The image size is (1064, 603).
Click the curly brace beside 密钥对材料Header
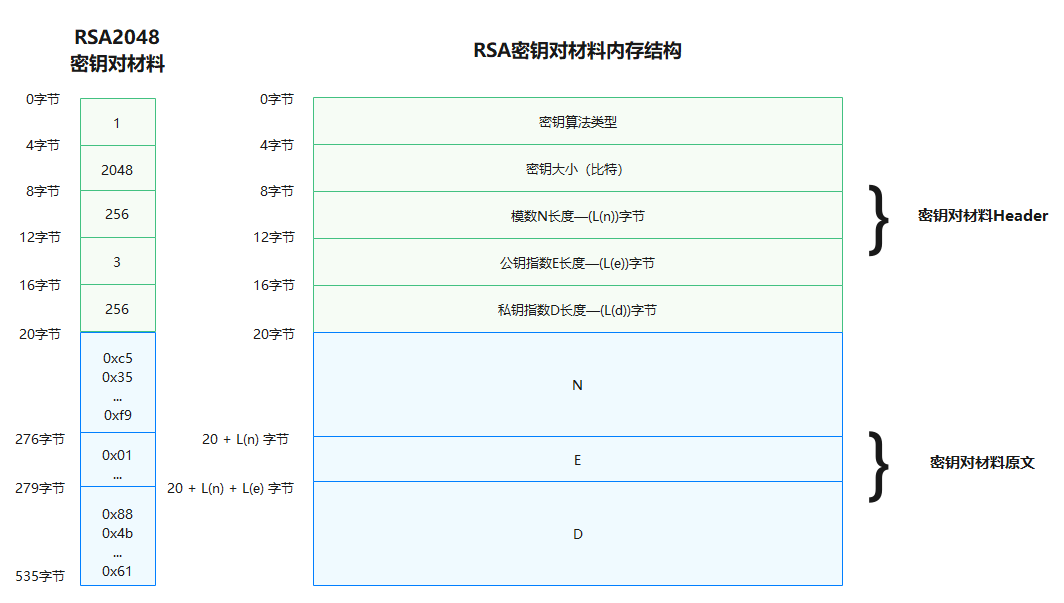pyautogui.click(x=879, y=219)
